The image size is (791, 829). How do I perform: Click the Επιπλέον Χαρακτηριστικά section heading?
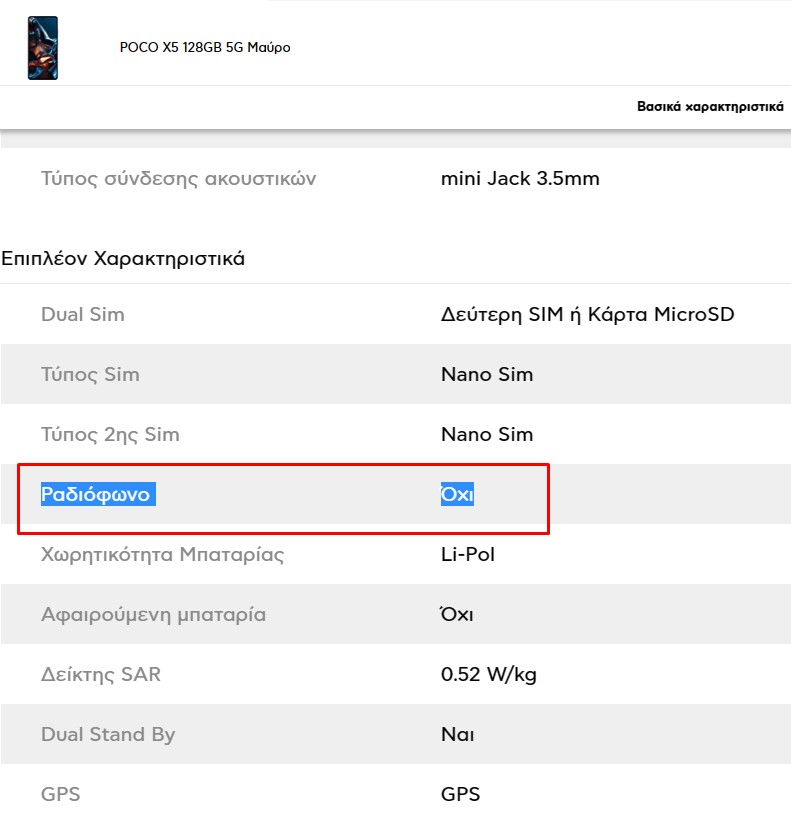(123, 259)
